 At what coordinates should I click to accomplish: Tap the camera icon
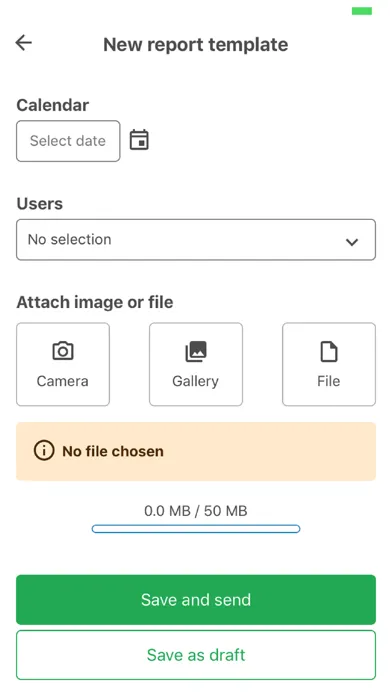(x=63, y=351)
